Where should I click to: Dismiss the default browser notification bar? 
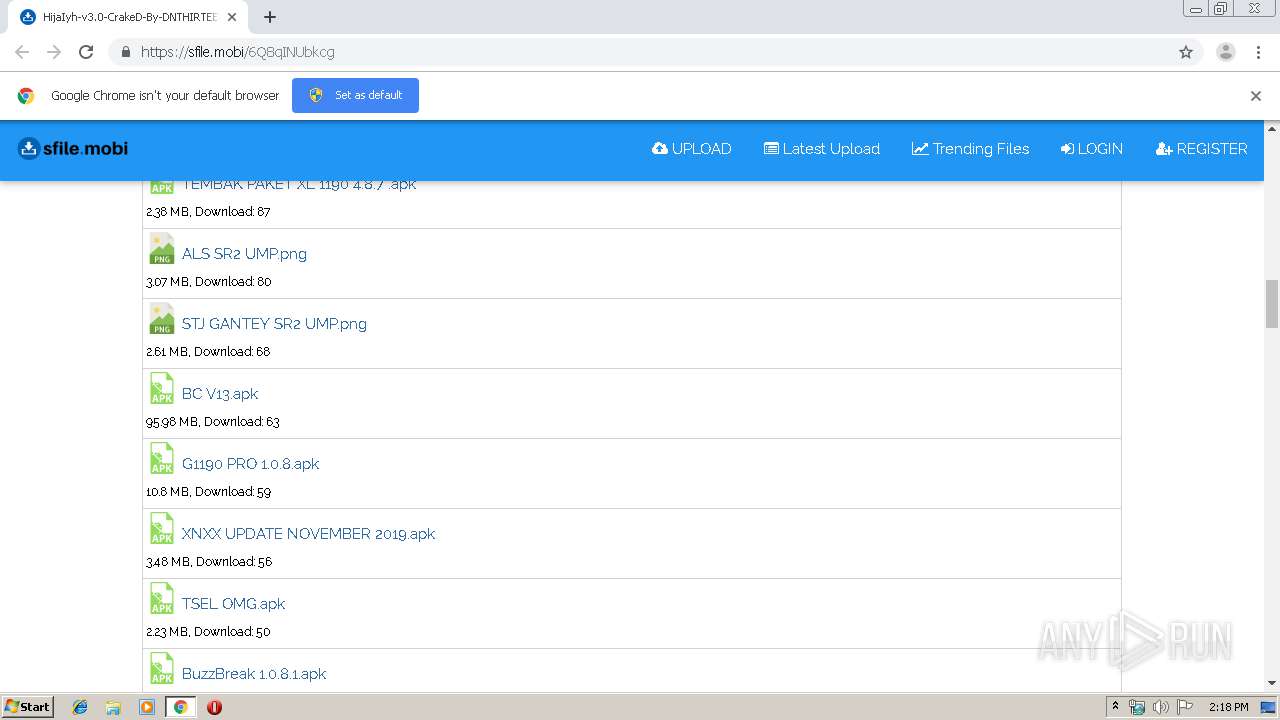pos(1255,96)
